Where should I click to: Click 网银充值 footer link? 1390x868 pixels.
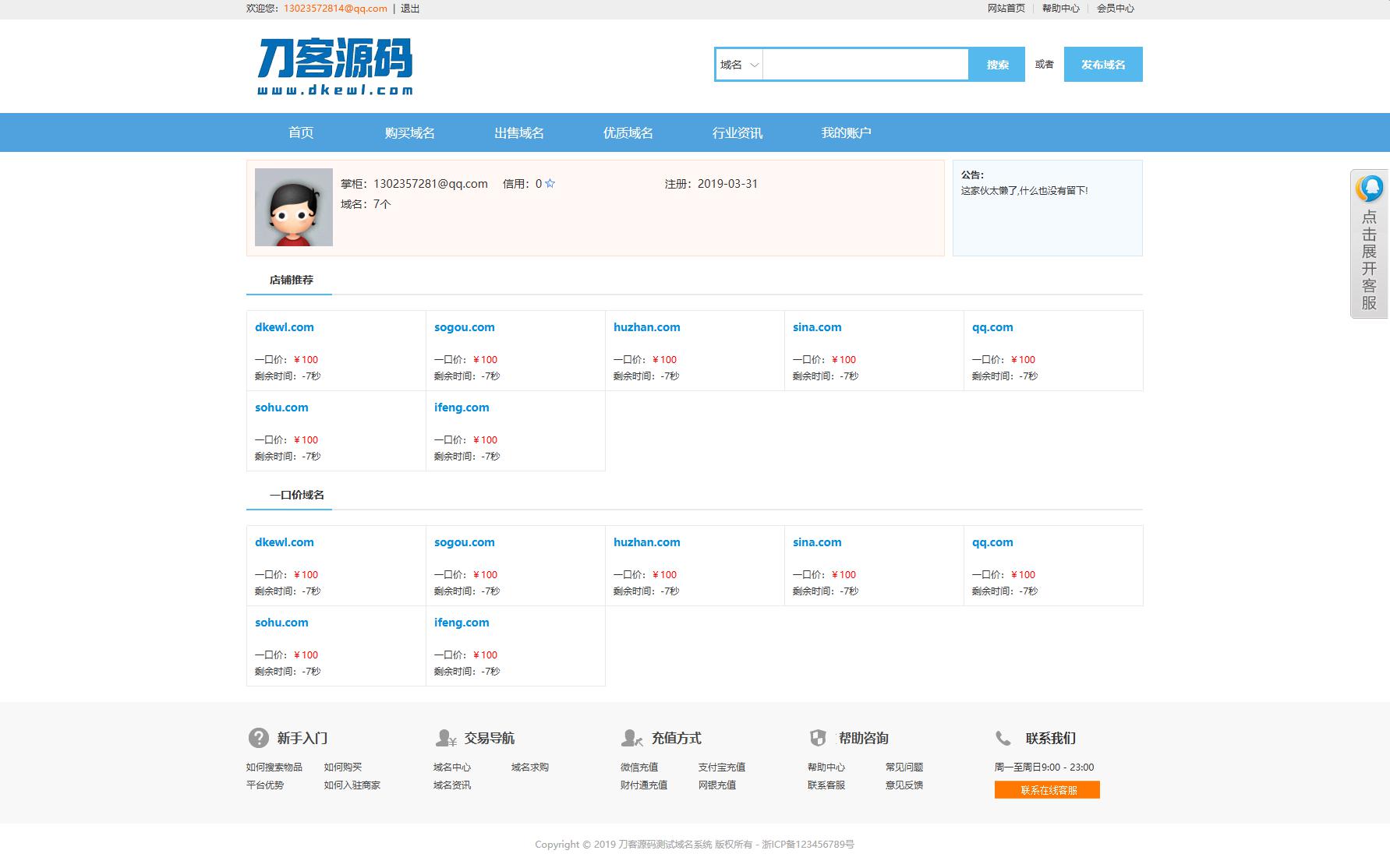point(717,785)
